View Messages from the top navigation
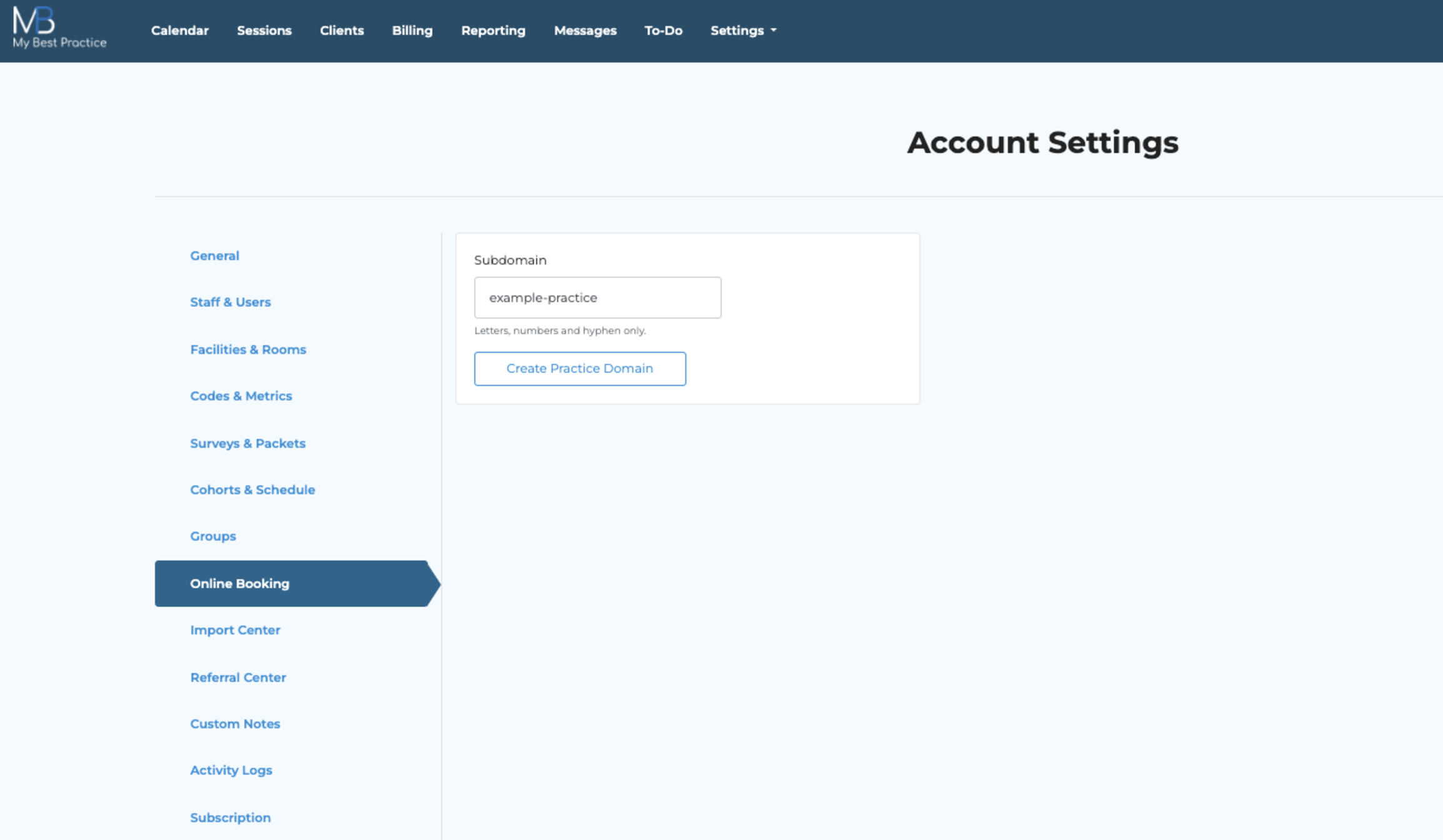This screenshot has height=840, width=1443. pyautogui.click(x=585, y=31)
